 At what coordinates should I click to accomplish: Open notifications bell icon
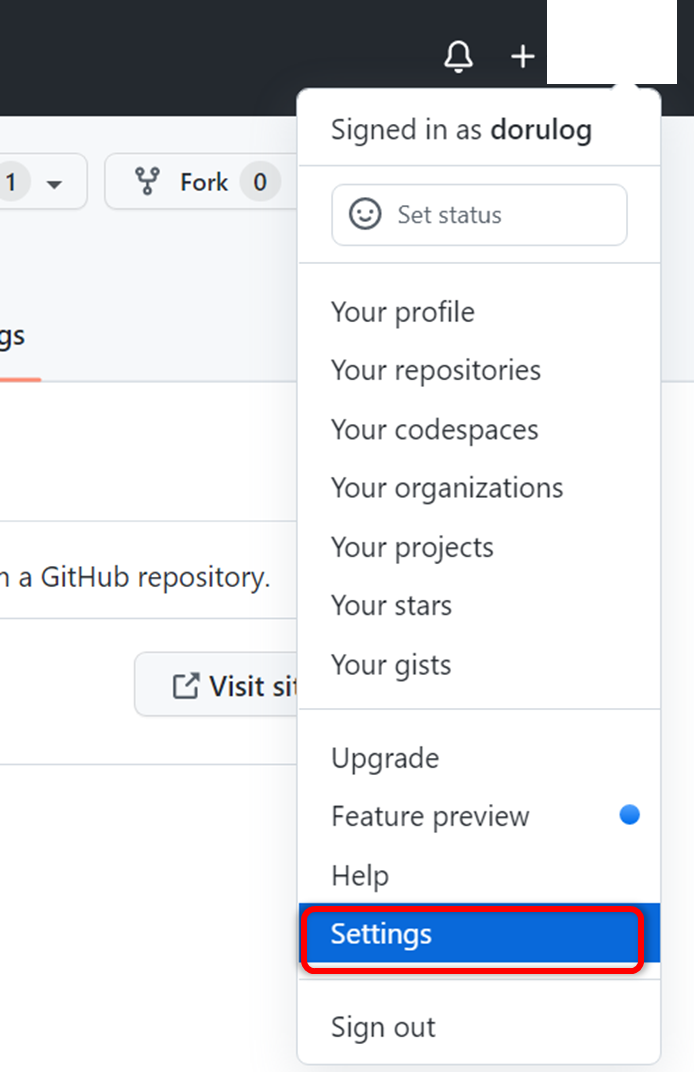click(x=458, y=56)
